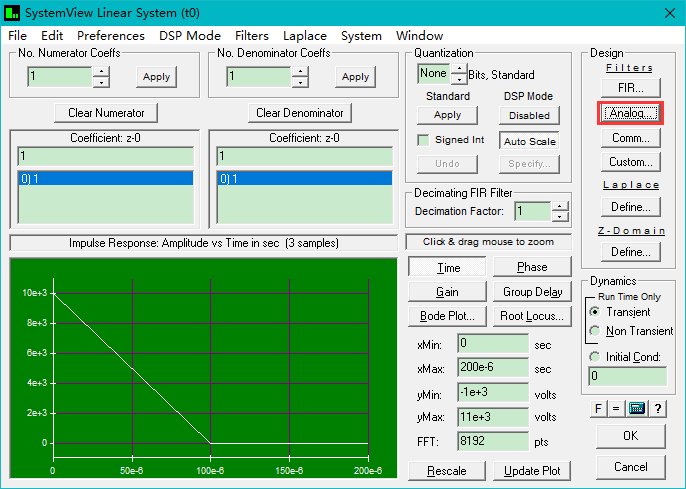The width and height of the screenshot is (686, 489).
Task: Click Define under Laplace
Action: pos(630,207)
